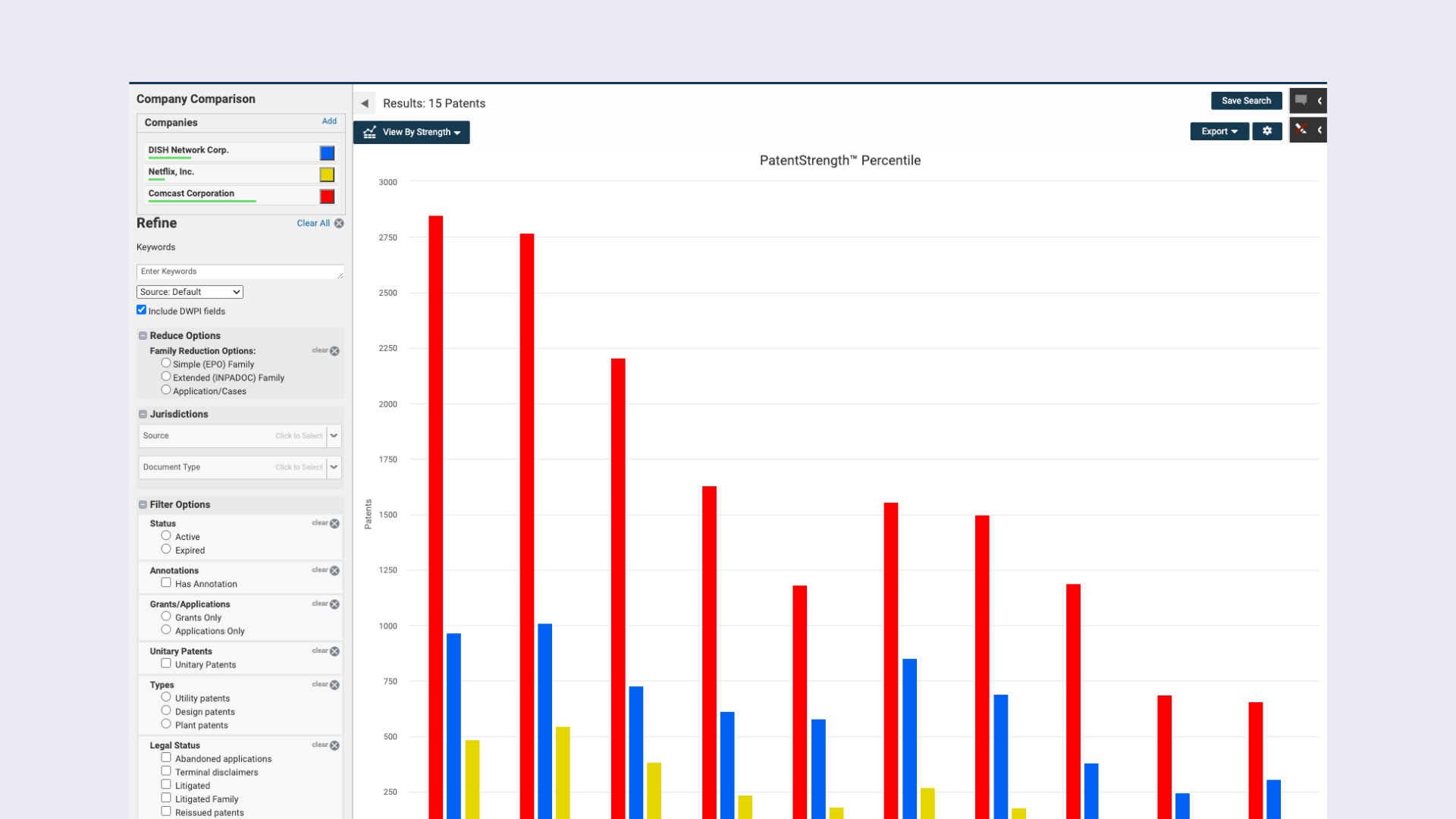1456x819 pixels.
Task: Click Comcast red color swatch
Action: (x=327, y=196)
